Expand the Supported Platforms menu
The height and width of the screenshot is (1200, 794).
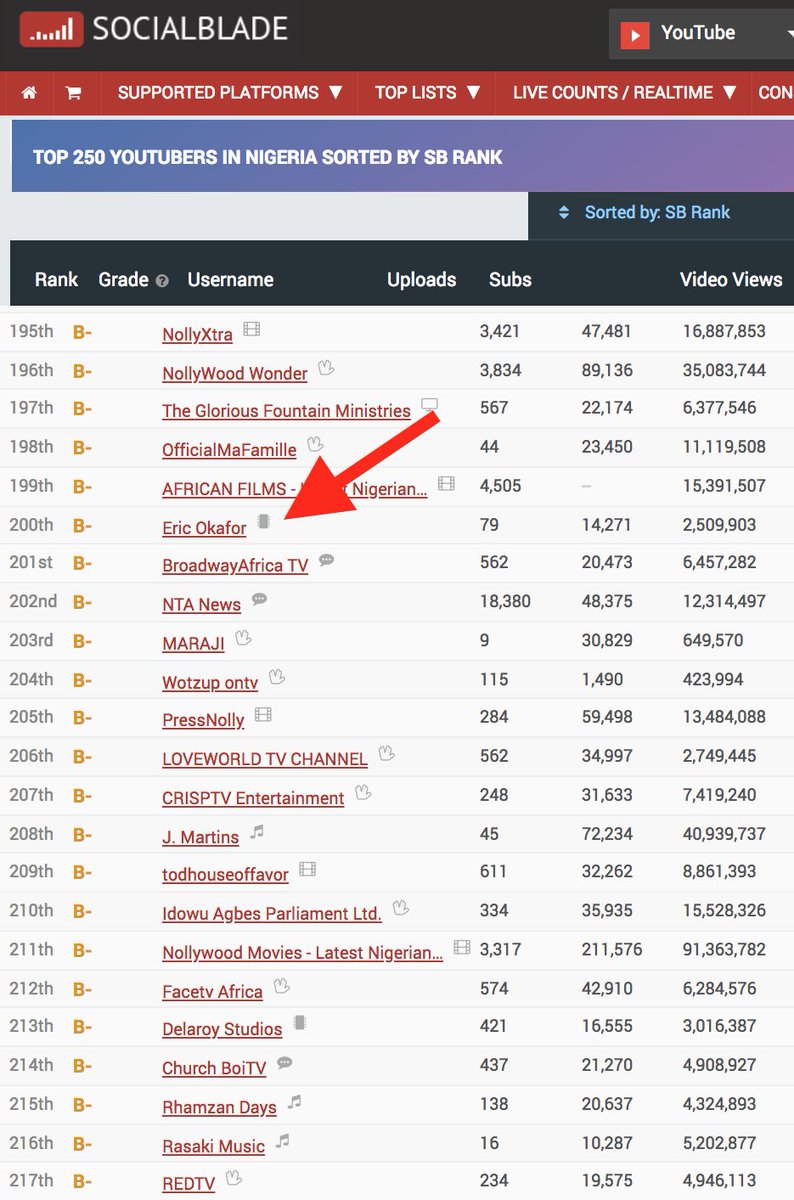[x=230, y=93]
